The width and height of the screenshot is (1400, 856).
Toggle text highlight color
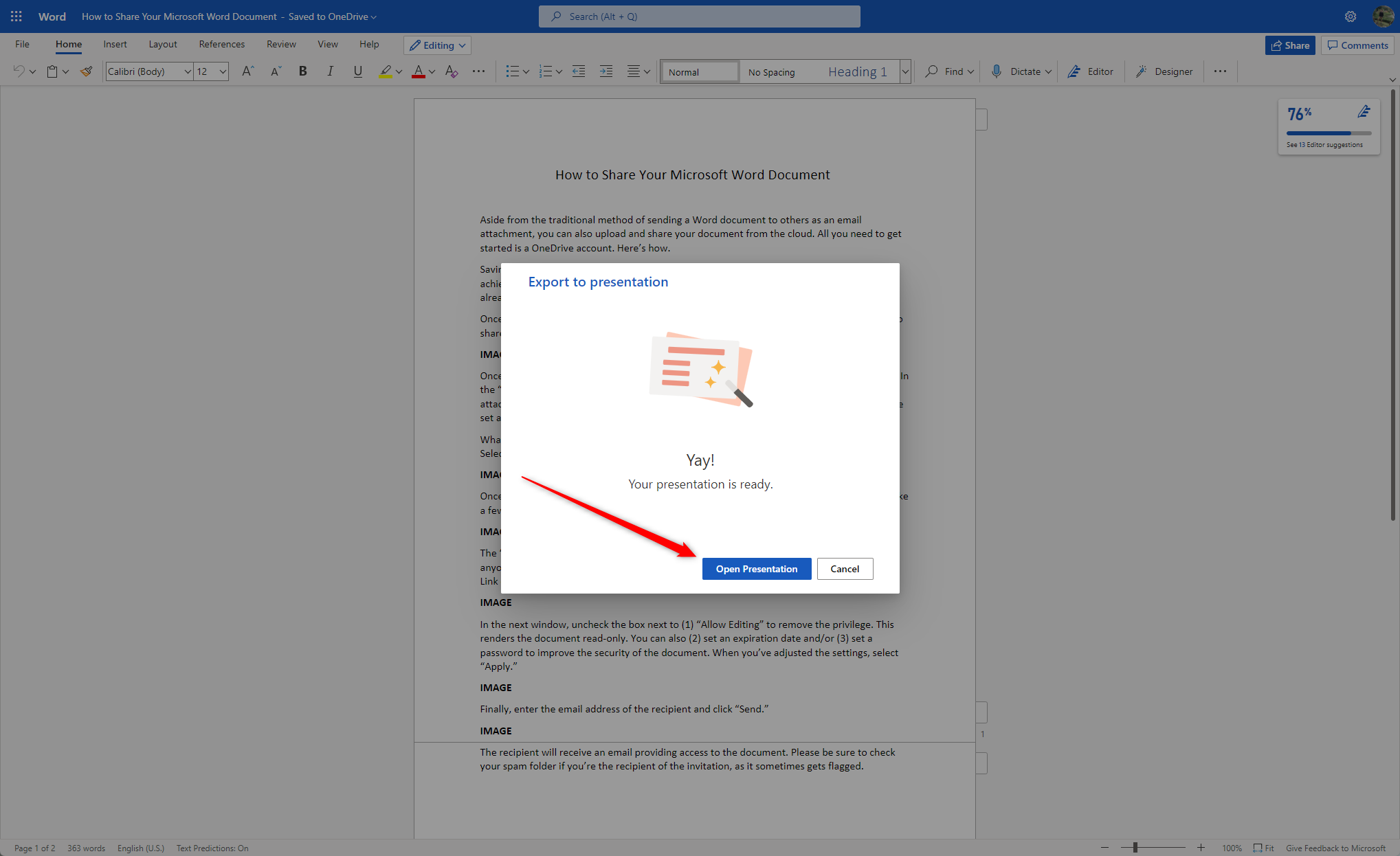coord(386,71)
